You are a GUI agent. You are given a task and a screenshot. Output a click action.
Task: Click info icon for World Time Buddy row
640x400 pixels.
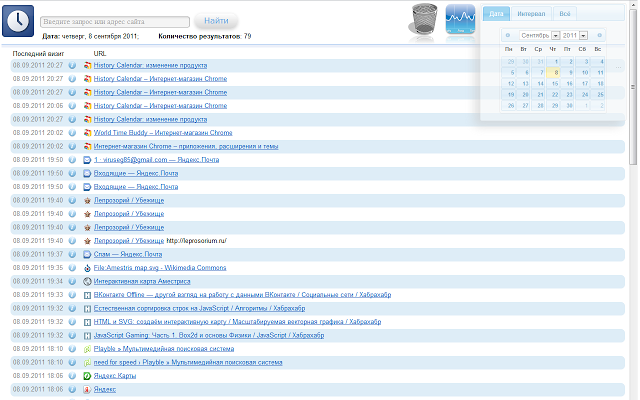tap(72, 133)
